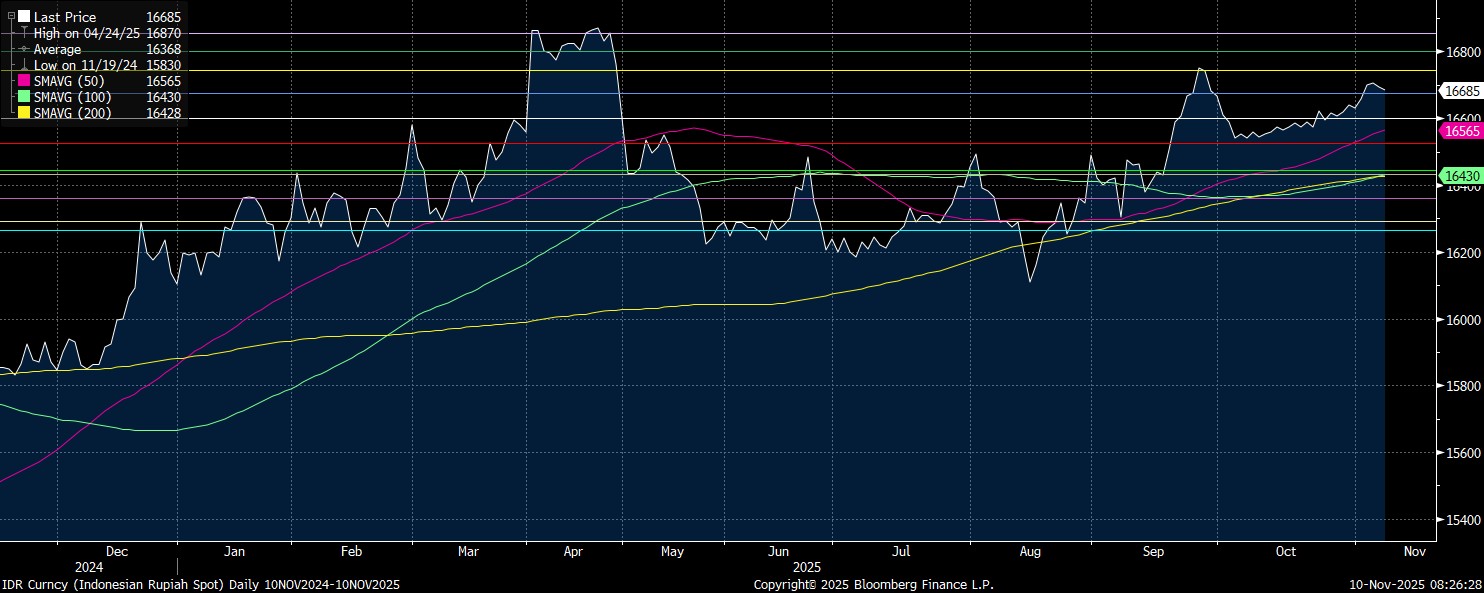
Task: Click the green SMAVG (100) legend swatch
Action: pyautogui.click(x=24, y=97)
